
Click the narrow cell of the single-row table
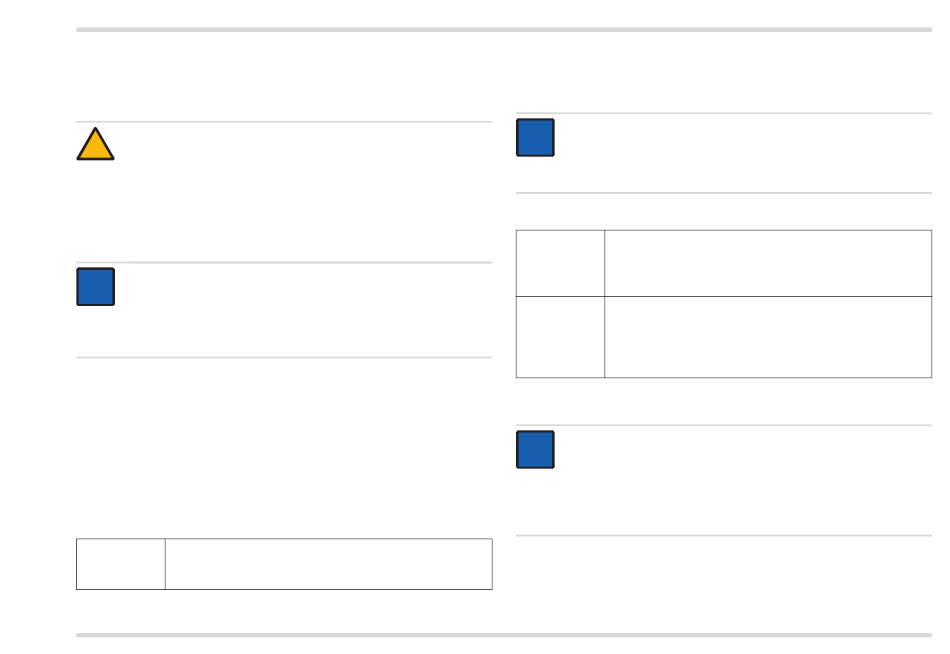point(121,564)
